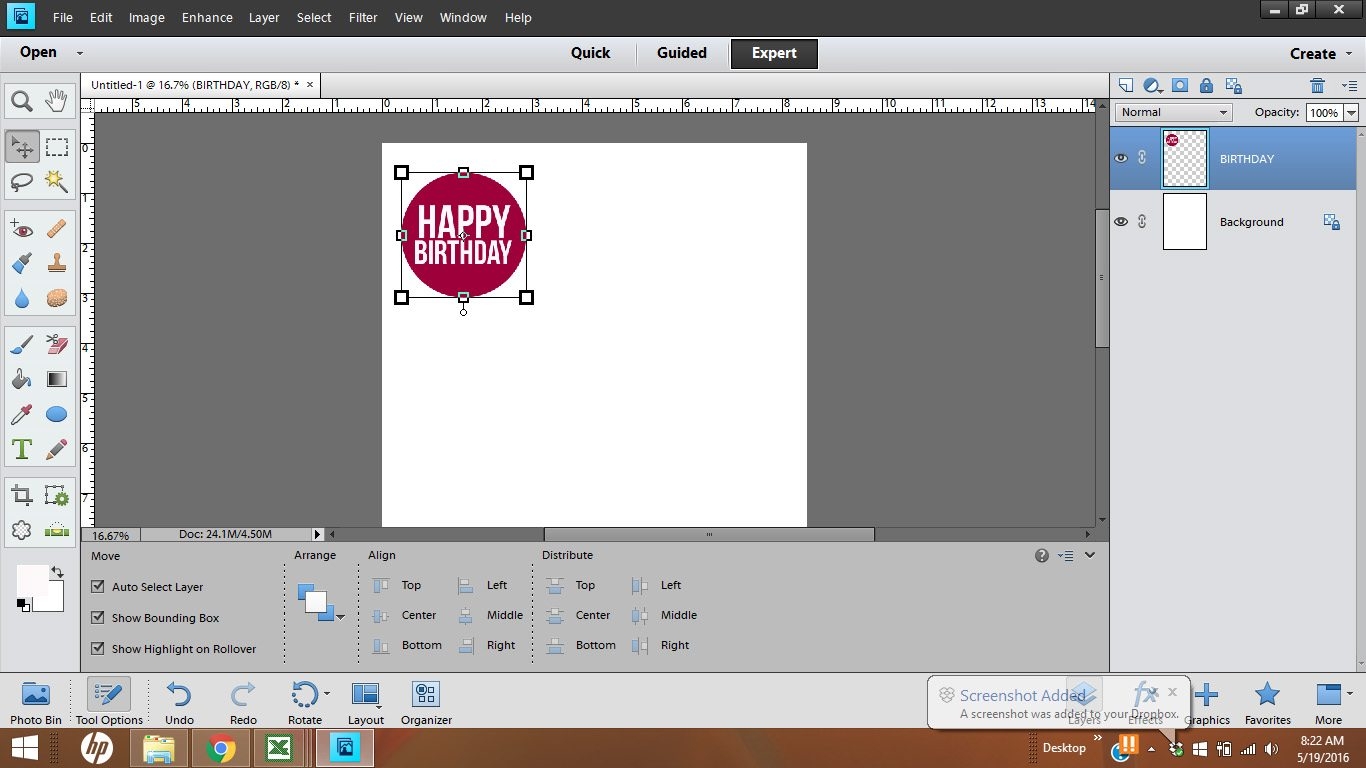Uncheck Show Bounding Box checkbox
The height and width of the screenshot is (768, 1366).
click(x=98, y=618)
